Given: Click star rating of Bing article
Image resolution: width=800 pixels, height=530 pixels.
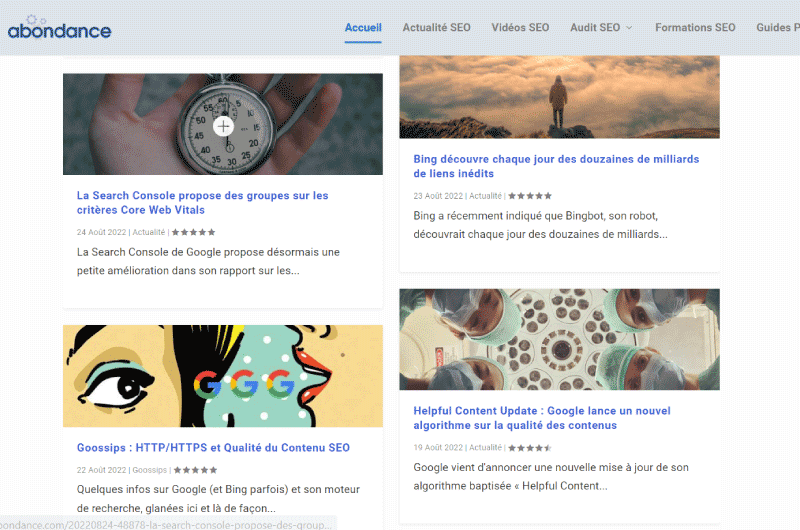Looking at the screenshot, I should click(x=530, y=196).
